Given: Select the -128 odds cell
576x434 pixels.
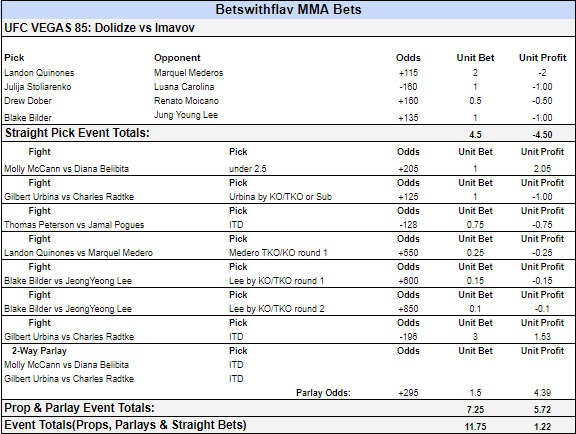Looking at the screenshot, I should [408, 225].
